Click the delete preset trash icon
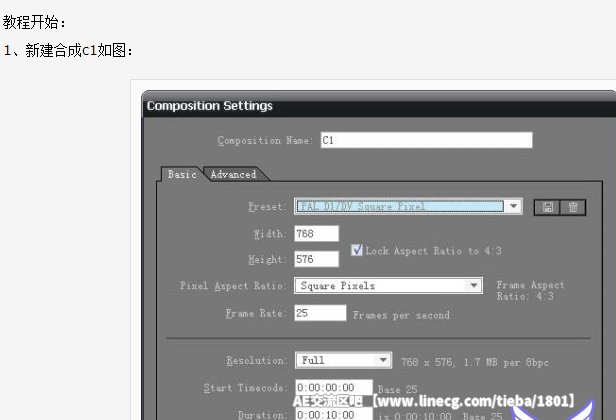 572,207
